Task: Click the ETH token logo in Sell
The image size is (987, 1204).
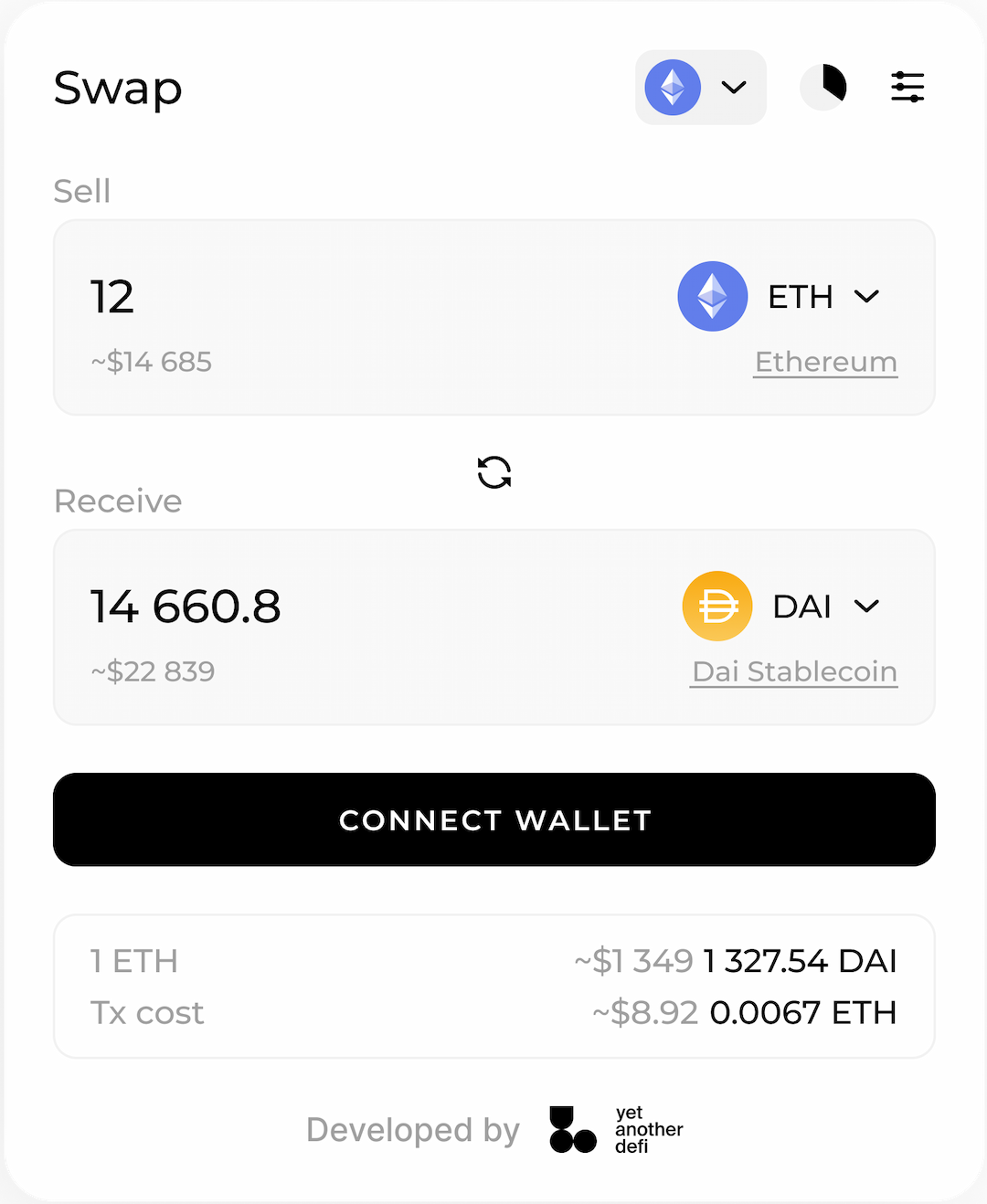Action: 713,297
